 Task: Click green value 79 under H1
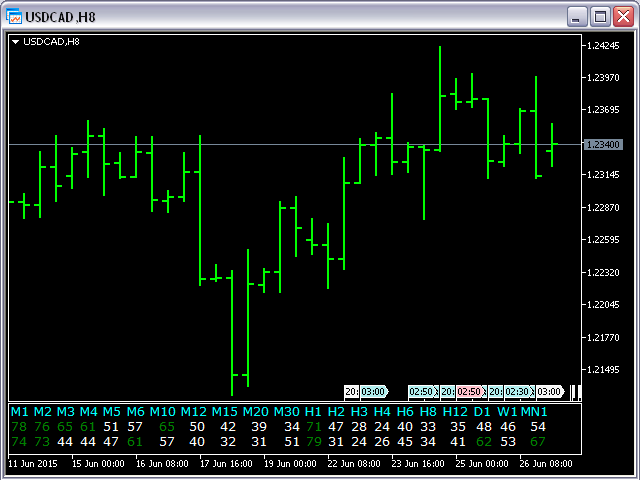[313, 442]
